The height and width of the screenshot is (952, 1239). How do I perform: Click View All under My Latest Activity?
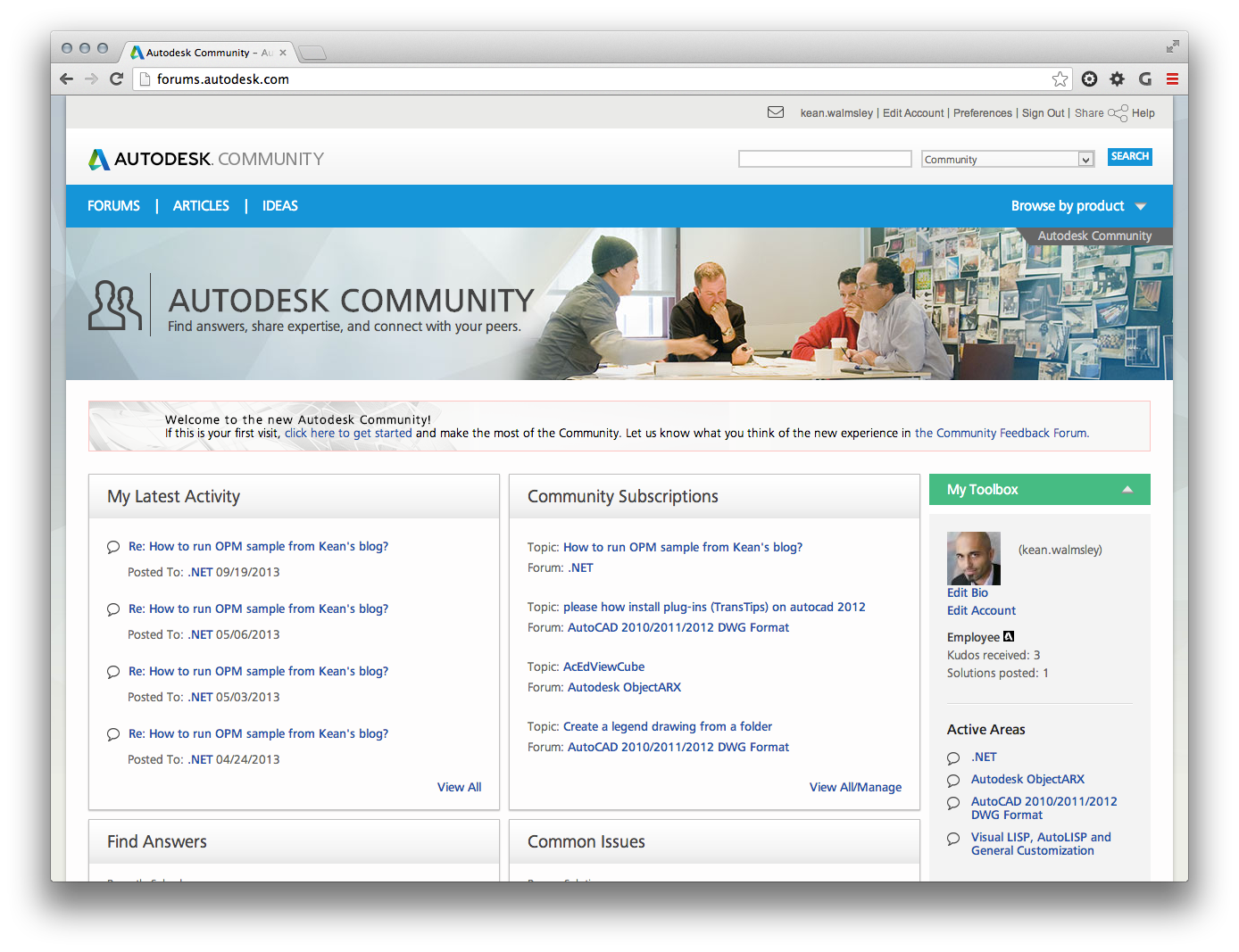[x=459, y=787]
